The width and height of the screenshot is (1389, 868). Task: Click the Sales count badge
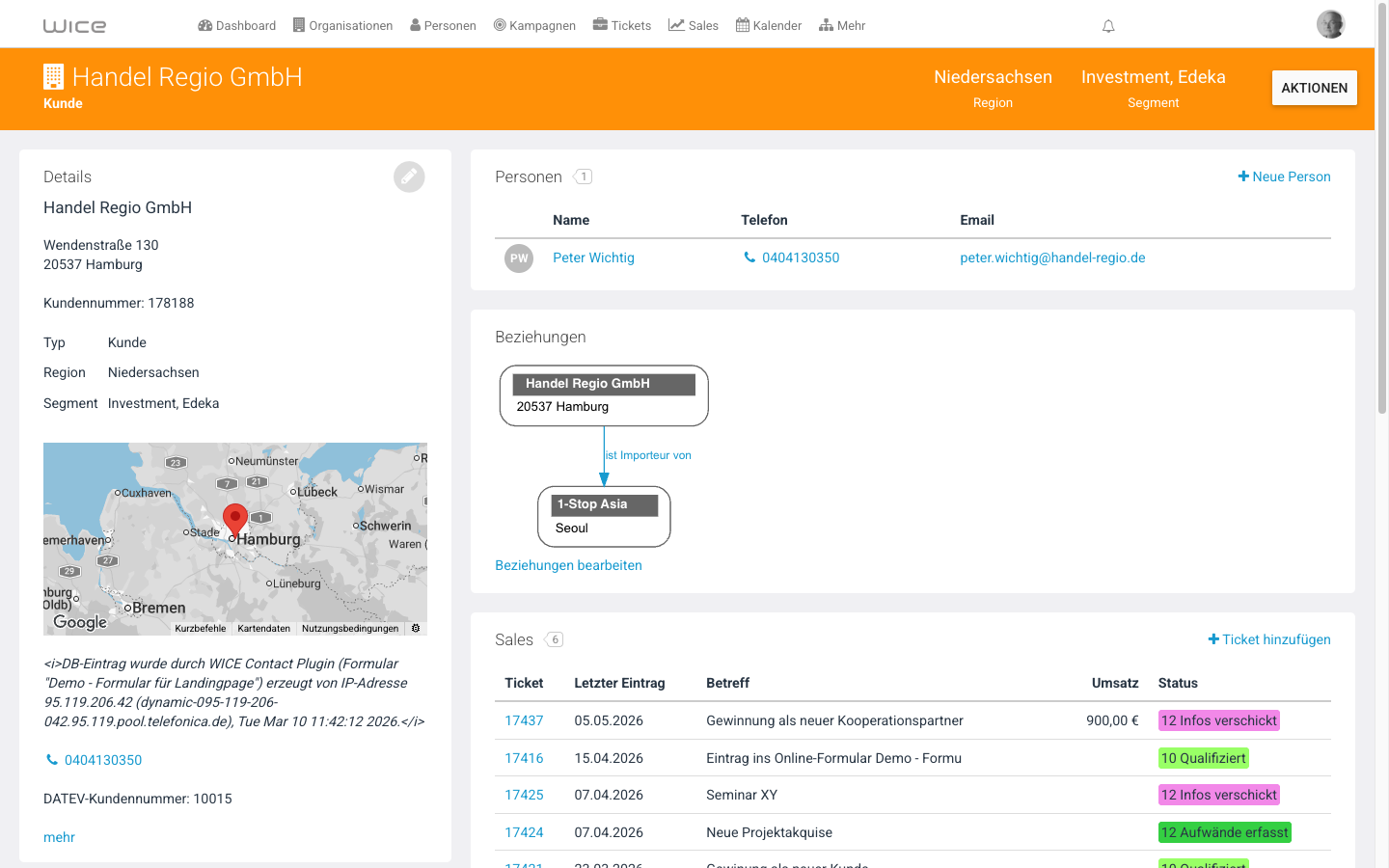click(x=554, y=639)
